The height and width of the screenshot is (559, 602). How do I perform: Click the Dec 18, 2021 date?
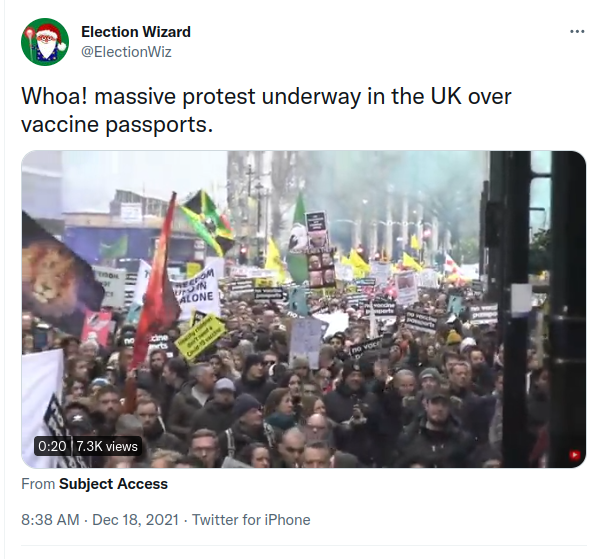136,520
